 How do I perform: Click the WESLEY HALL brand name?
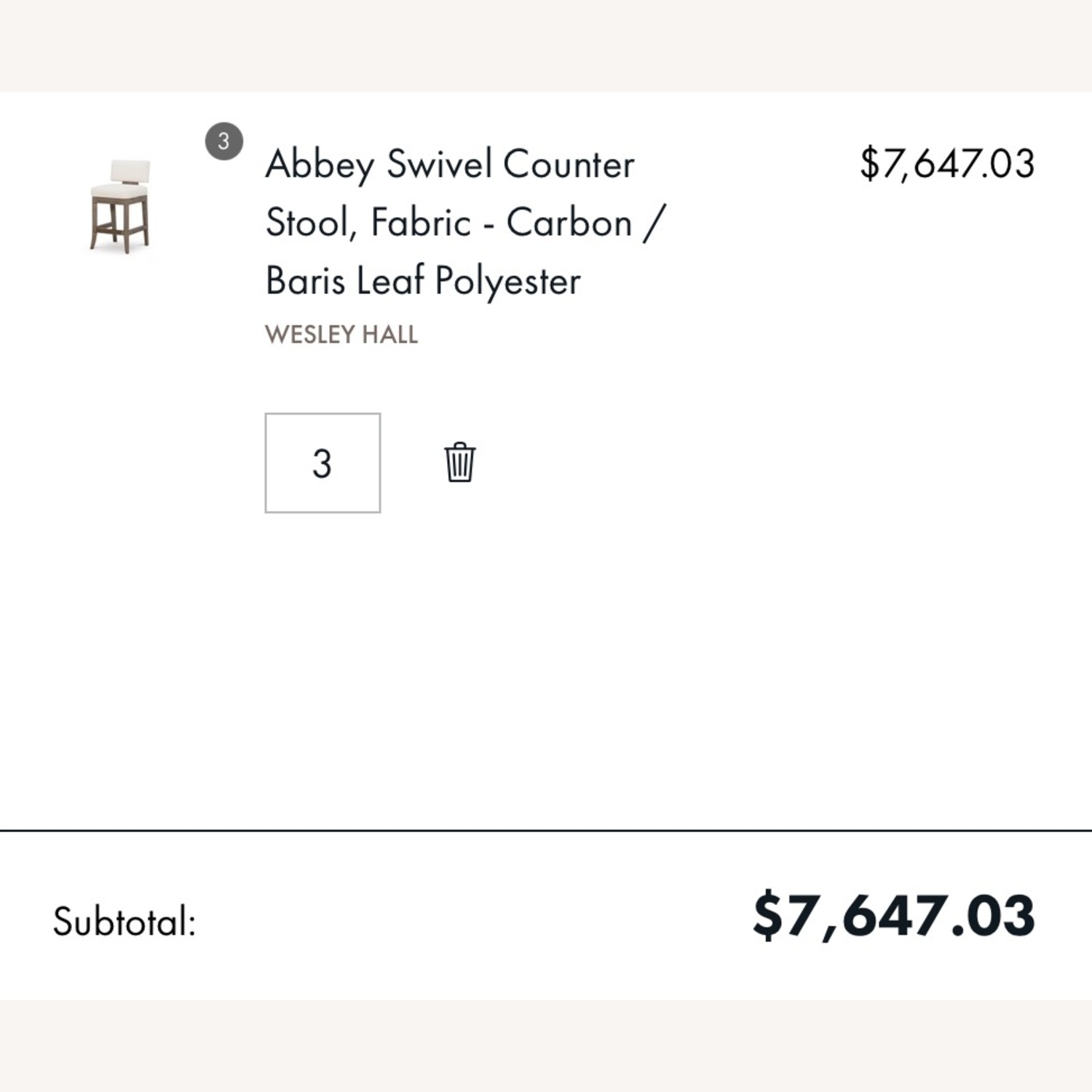(x=341, y=334)
